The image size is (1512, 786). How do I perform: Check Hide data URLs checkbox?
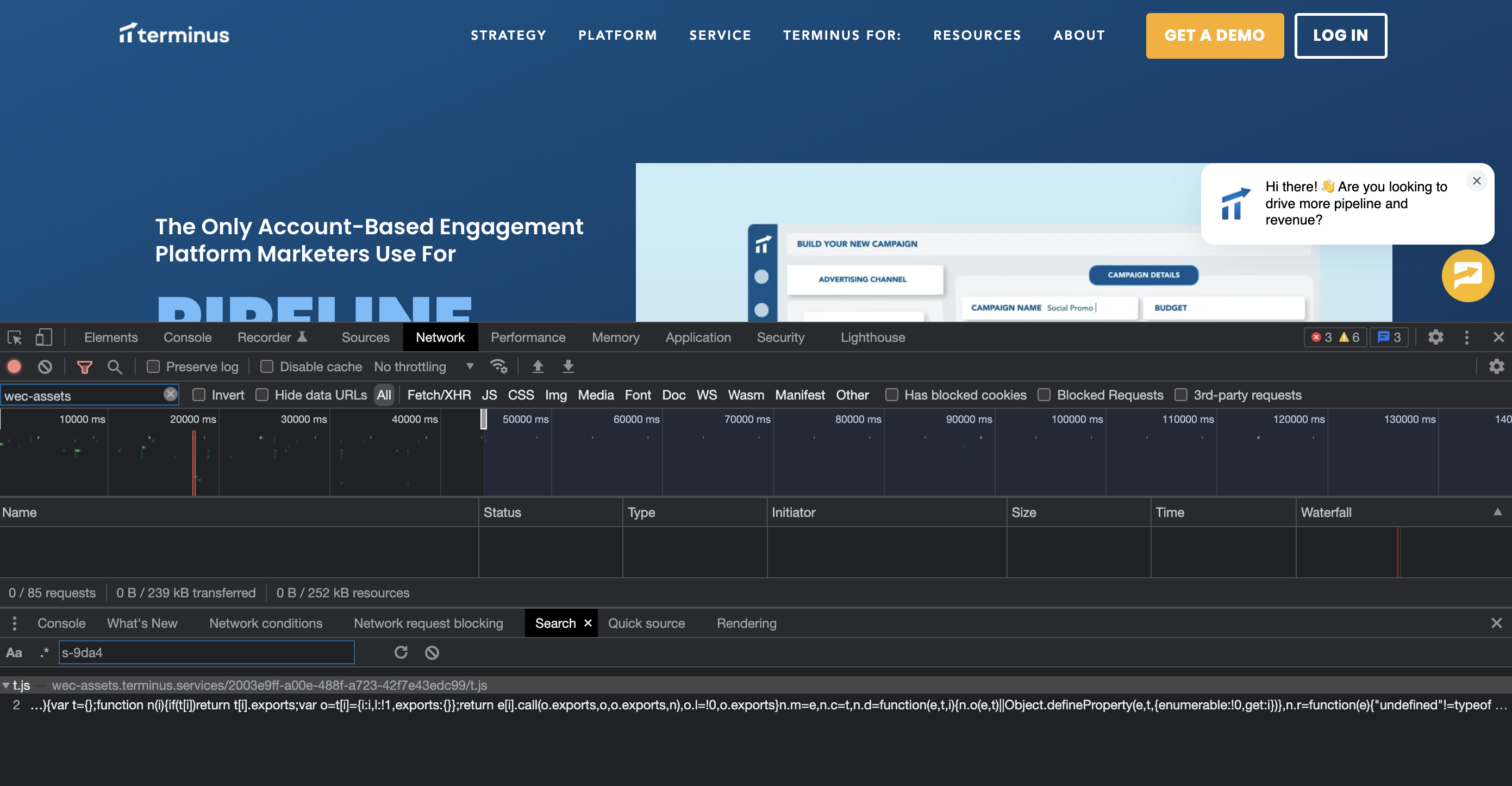(x=263, y=395)
